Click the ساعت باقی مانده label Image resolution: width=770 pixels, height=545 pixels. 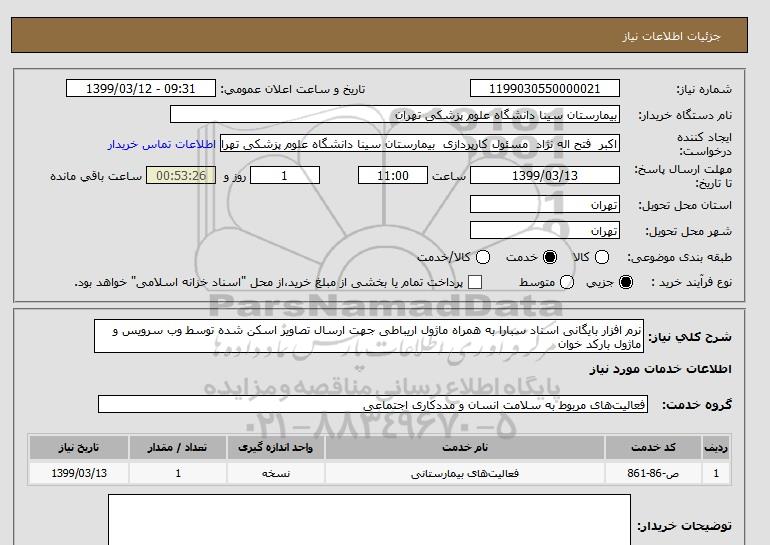click(96, 176)
